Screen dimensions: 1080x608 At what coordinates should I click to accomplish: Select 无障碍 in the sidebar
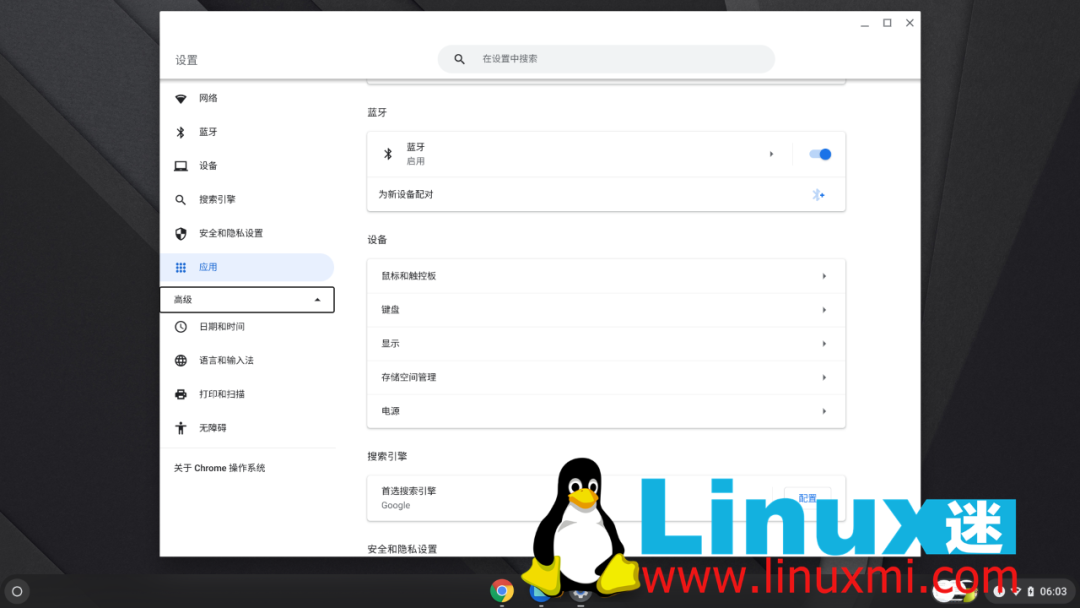(x=247, y=428)
